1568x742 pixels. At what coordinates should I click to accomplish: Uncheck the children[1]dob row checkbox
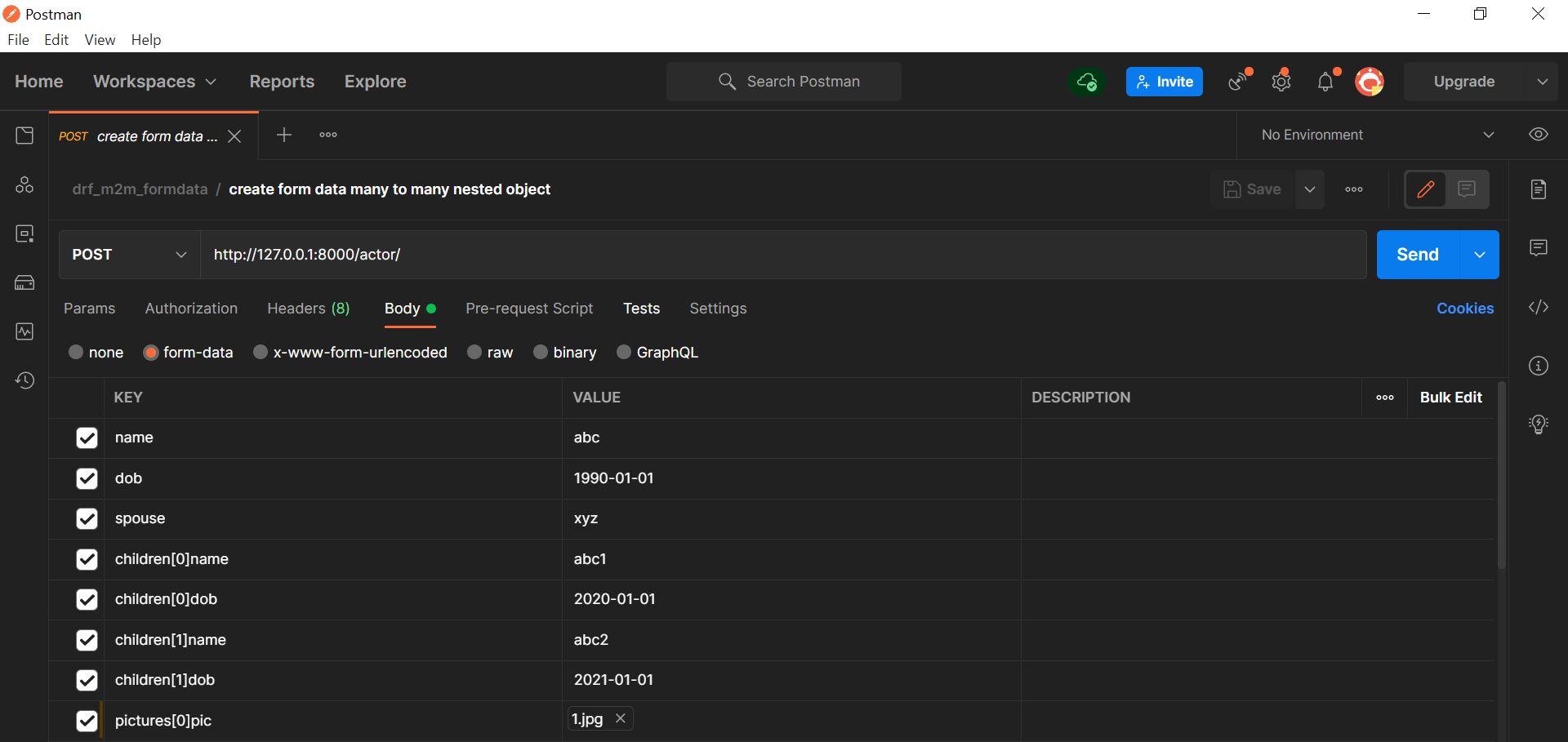coord(87,680)
